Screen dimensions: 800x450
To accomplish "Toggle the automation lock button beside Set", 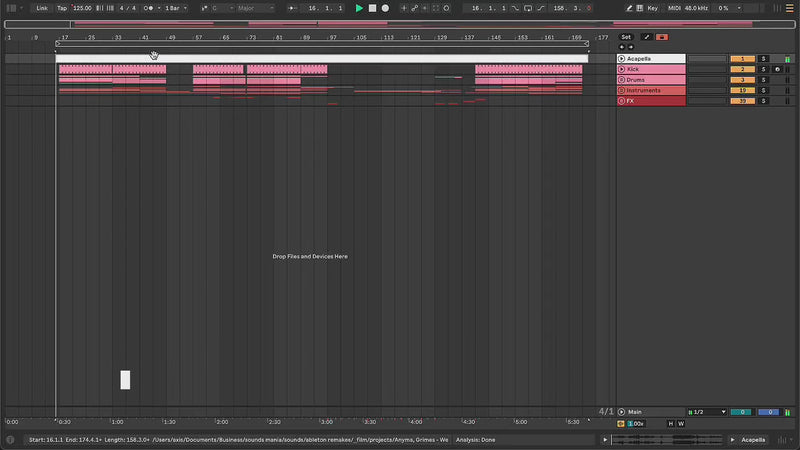I will pos(646,37).
